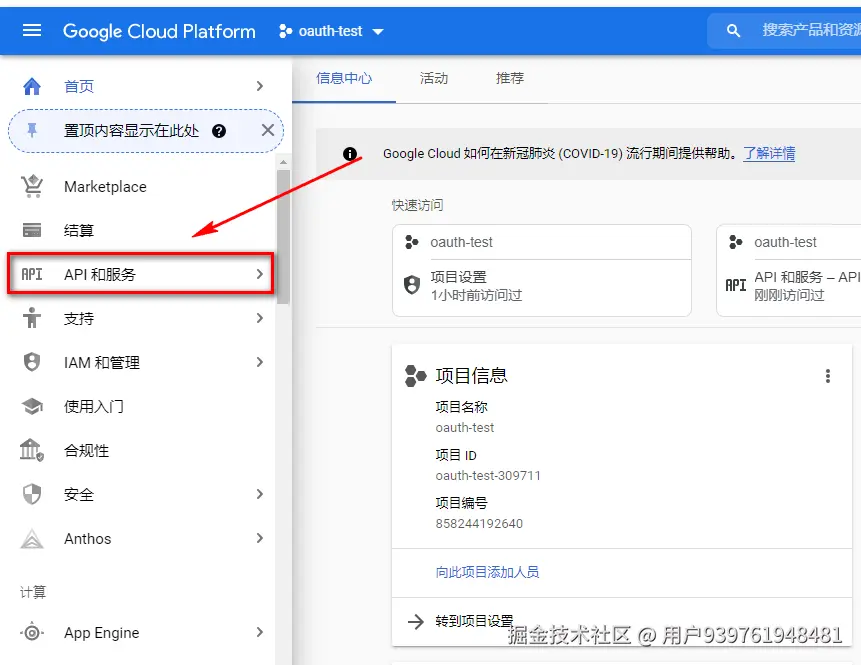Click the 合规性 compliance building icon
The image size is (861, 665).
tap(32, 450)
